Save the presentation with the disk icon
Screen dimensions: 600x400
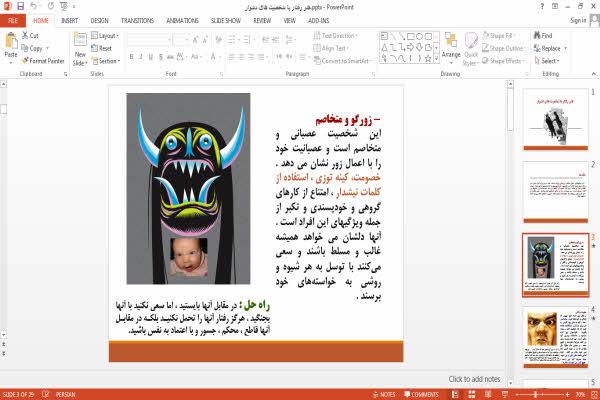click(21, 6)
